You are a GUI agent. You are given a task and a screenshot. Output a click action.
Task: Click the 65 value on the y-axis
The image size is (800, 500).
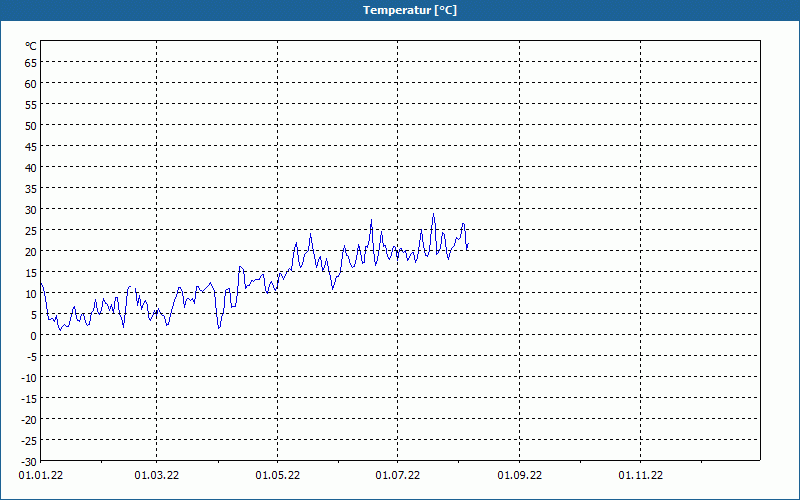(31, 62)
